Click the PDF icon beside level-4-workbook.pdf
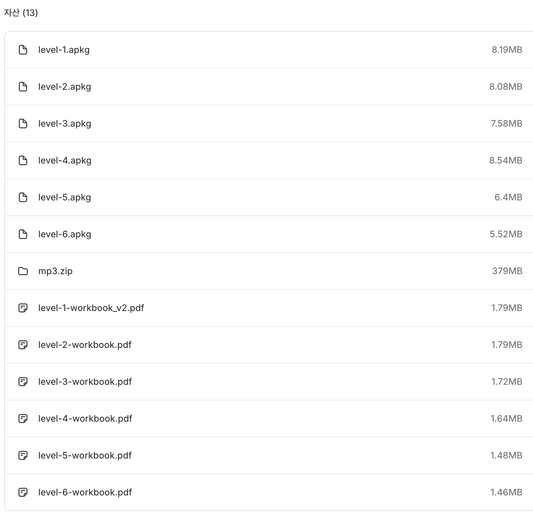Viewport: 533px width, 517px height. point(23,419)
